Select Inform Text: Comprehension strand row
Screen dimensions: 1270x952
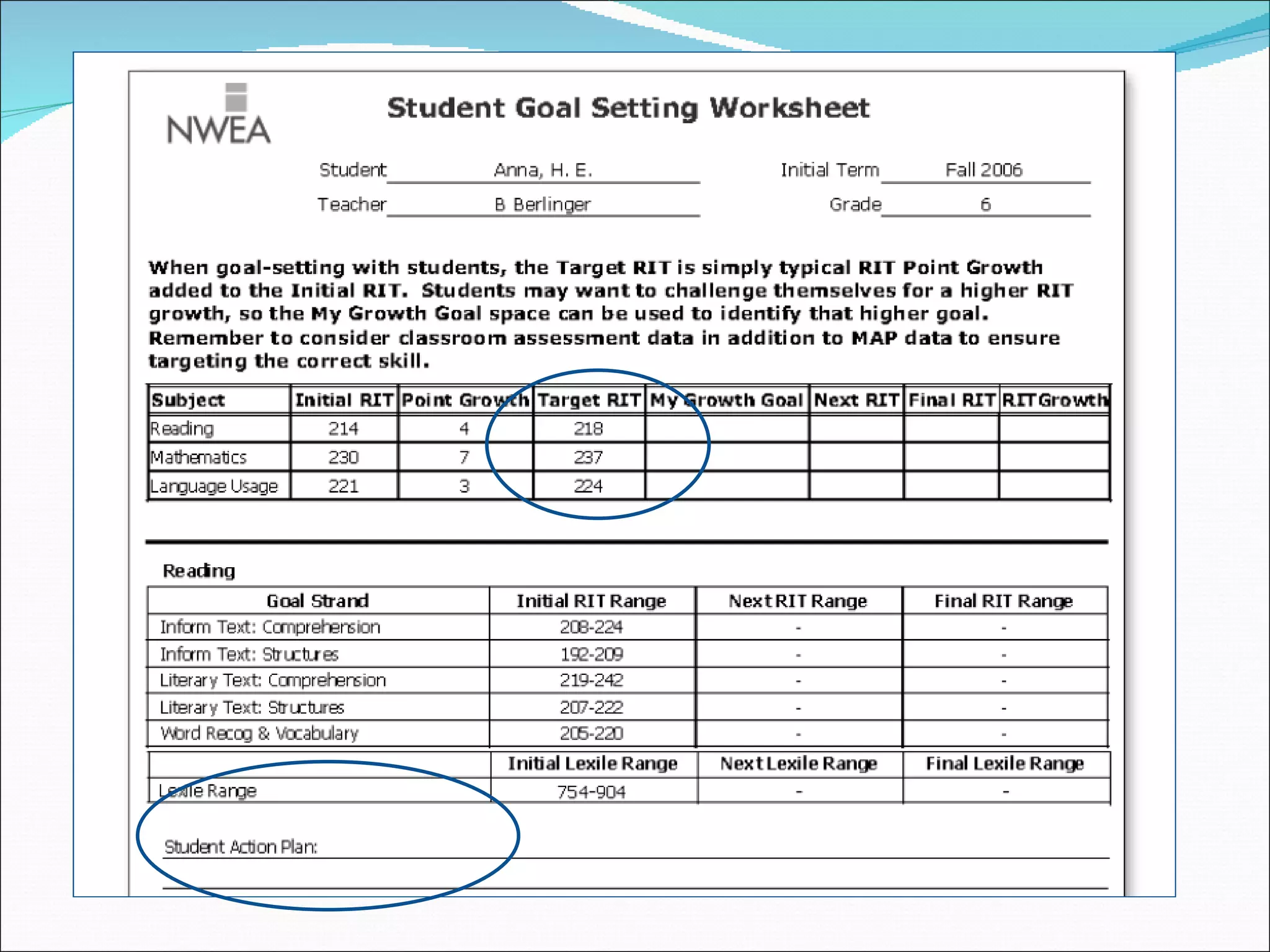click(x=270, y=627)
